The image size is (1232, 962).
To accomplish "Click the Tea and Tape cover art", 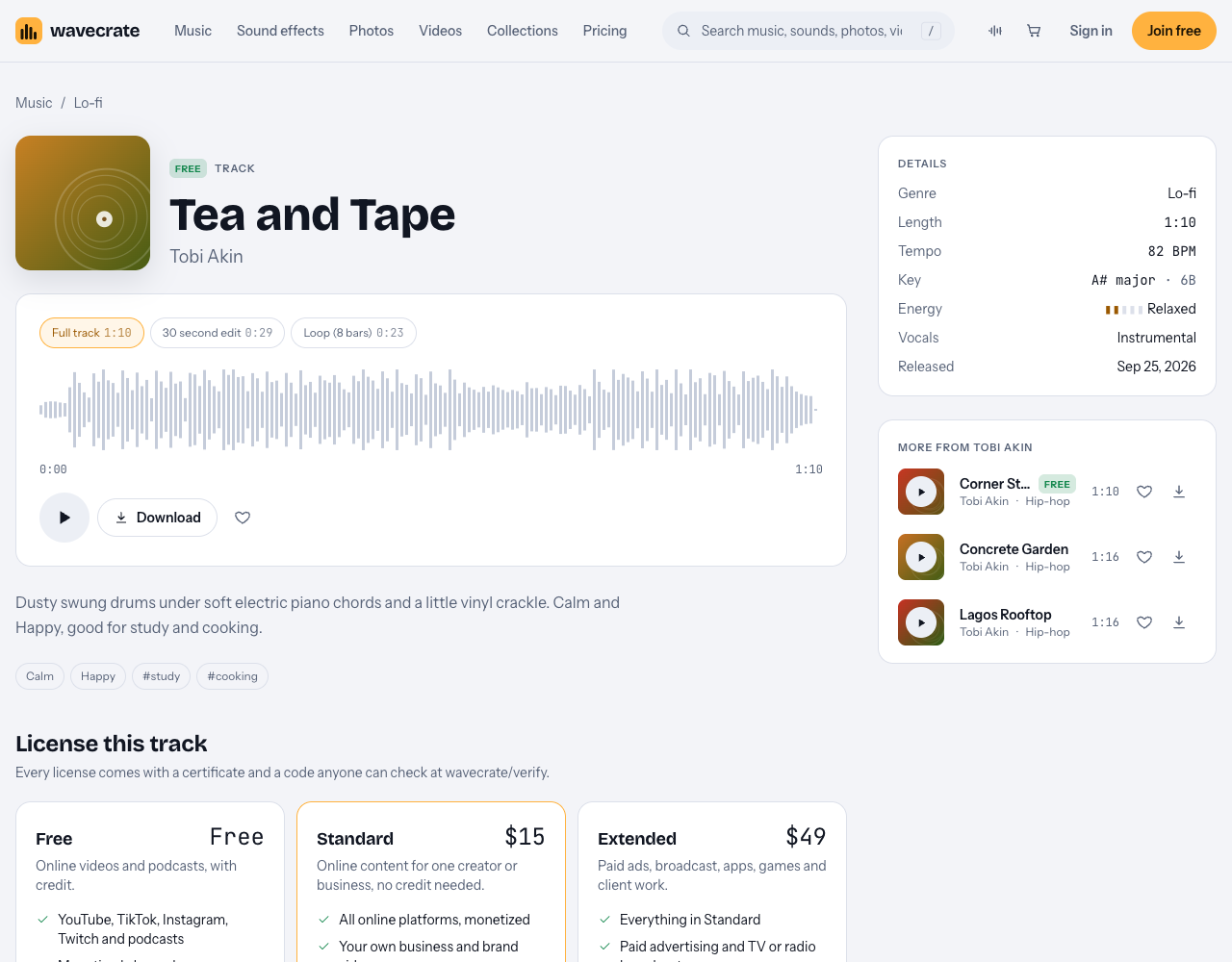I will (83, 203).
